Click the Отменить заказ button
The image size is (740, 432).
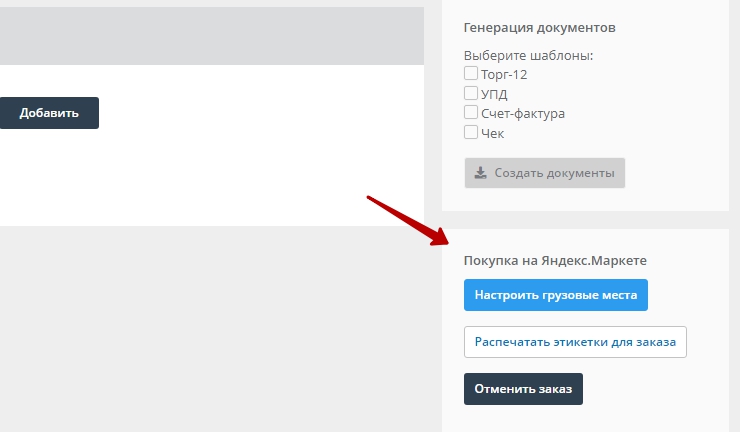click(523, 389)
